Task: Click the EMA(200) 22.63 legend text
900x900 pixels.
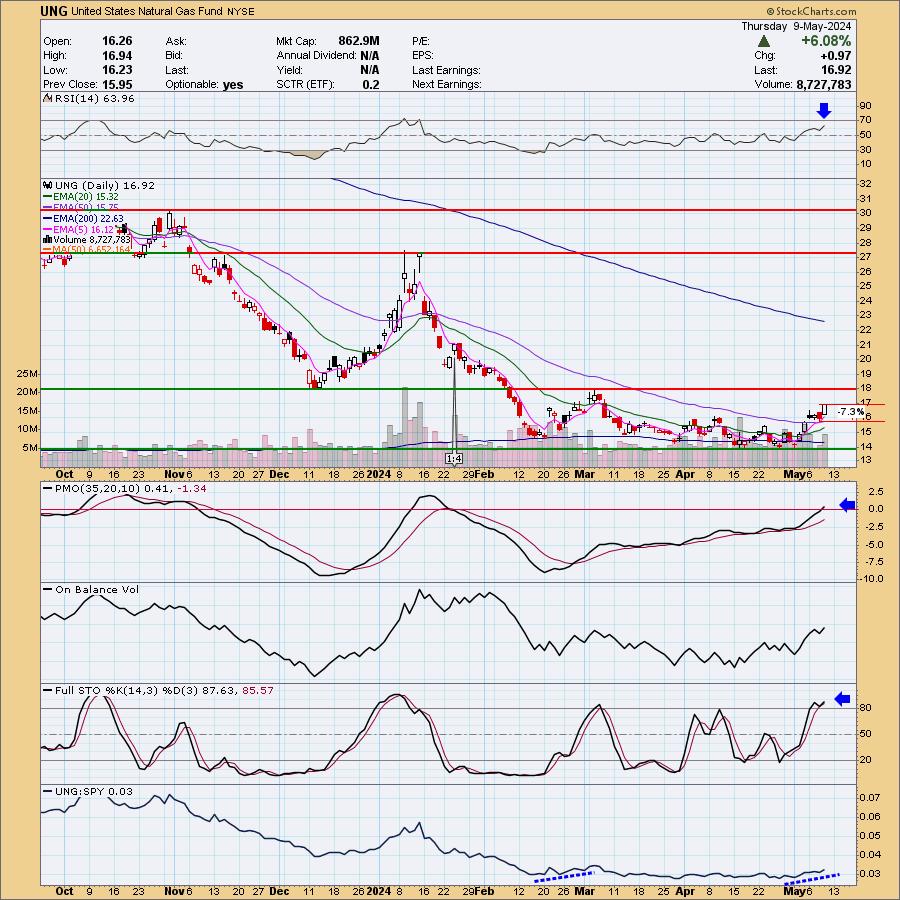Action: tap(88, 218)
